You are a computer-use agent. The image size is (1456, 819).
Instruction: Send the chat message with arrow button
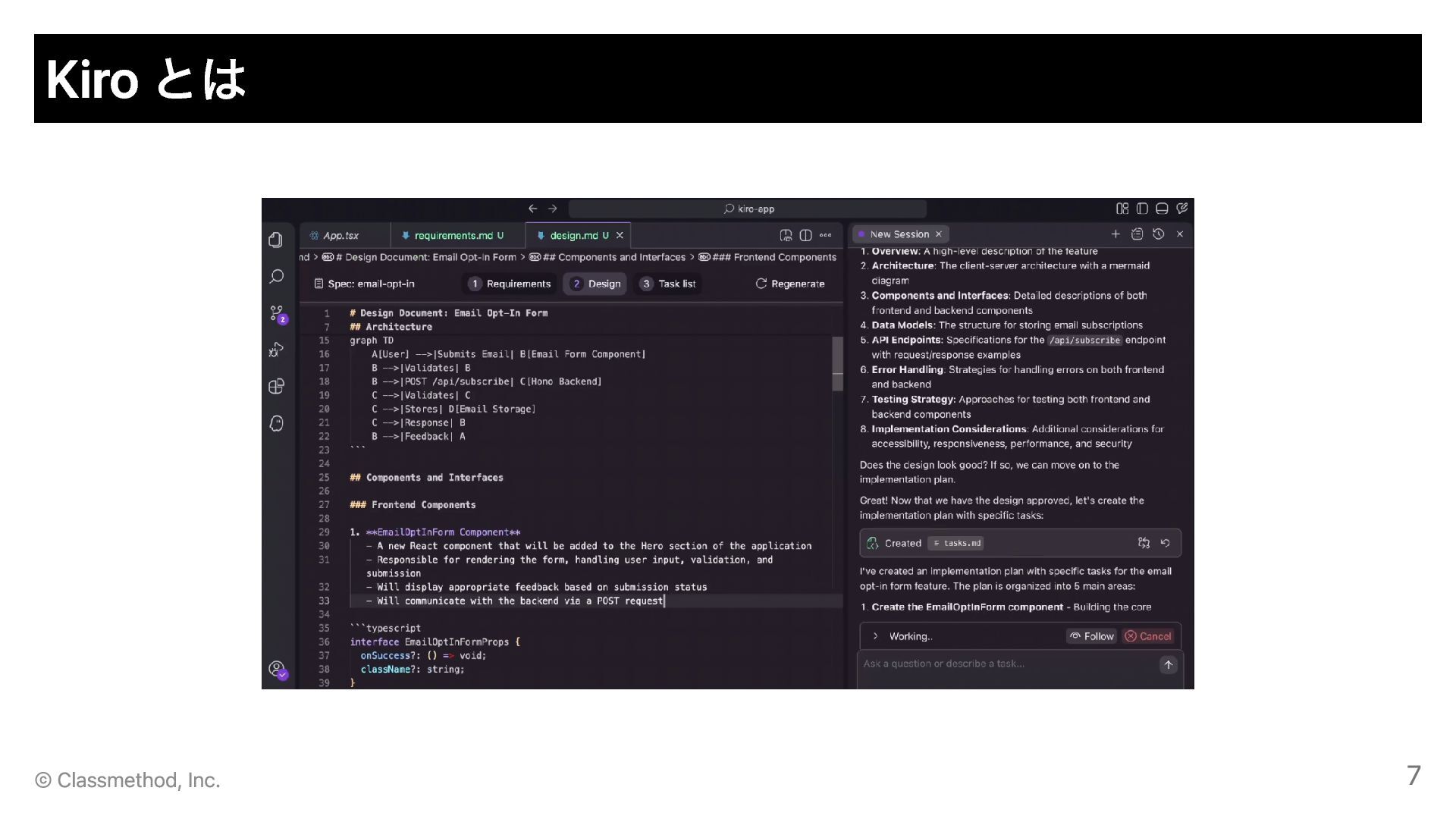click(x=1169, y=664)
